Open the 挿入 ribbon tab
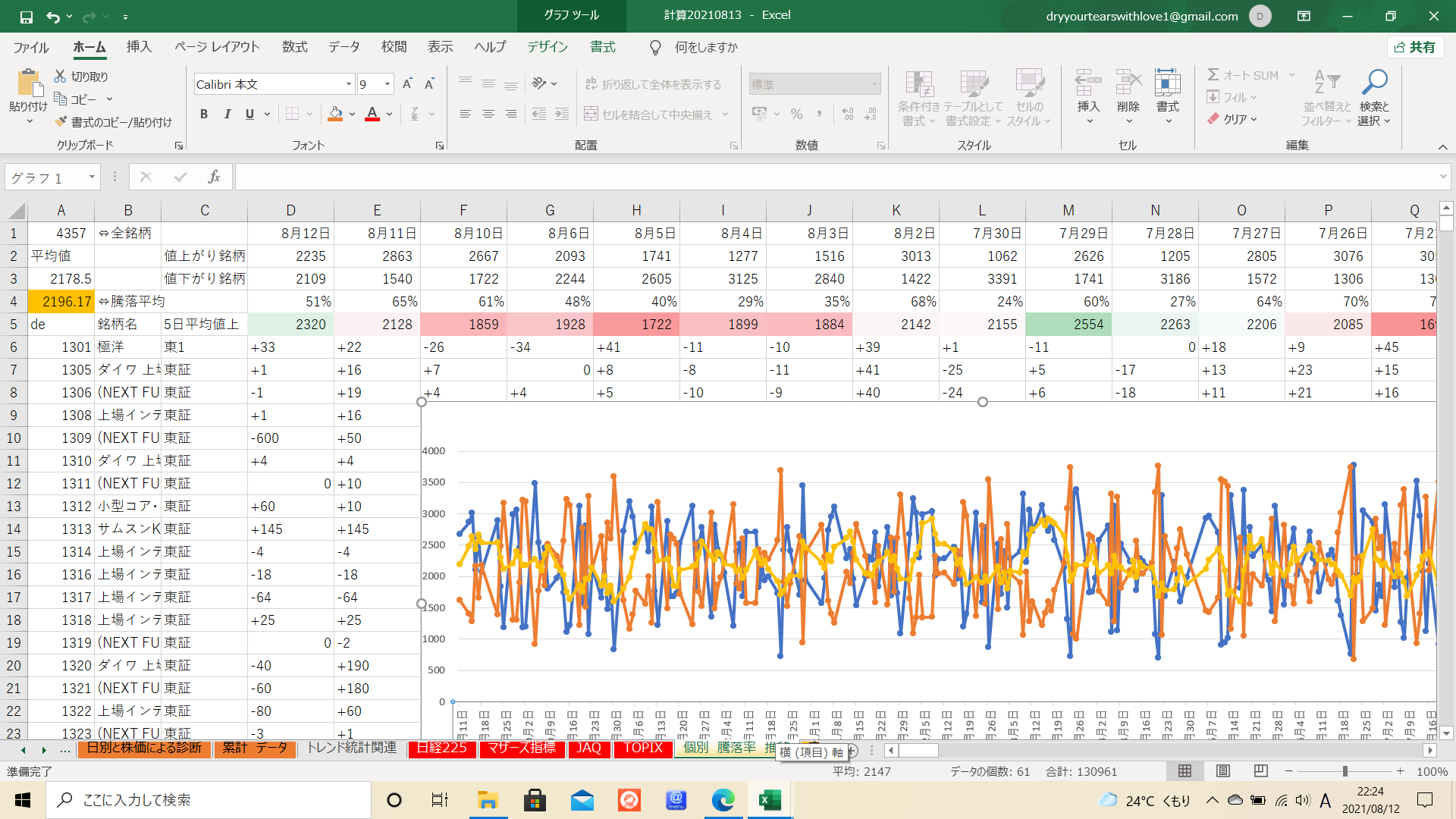This screenshot has height=819, width=1456. click(139, 47)
